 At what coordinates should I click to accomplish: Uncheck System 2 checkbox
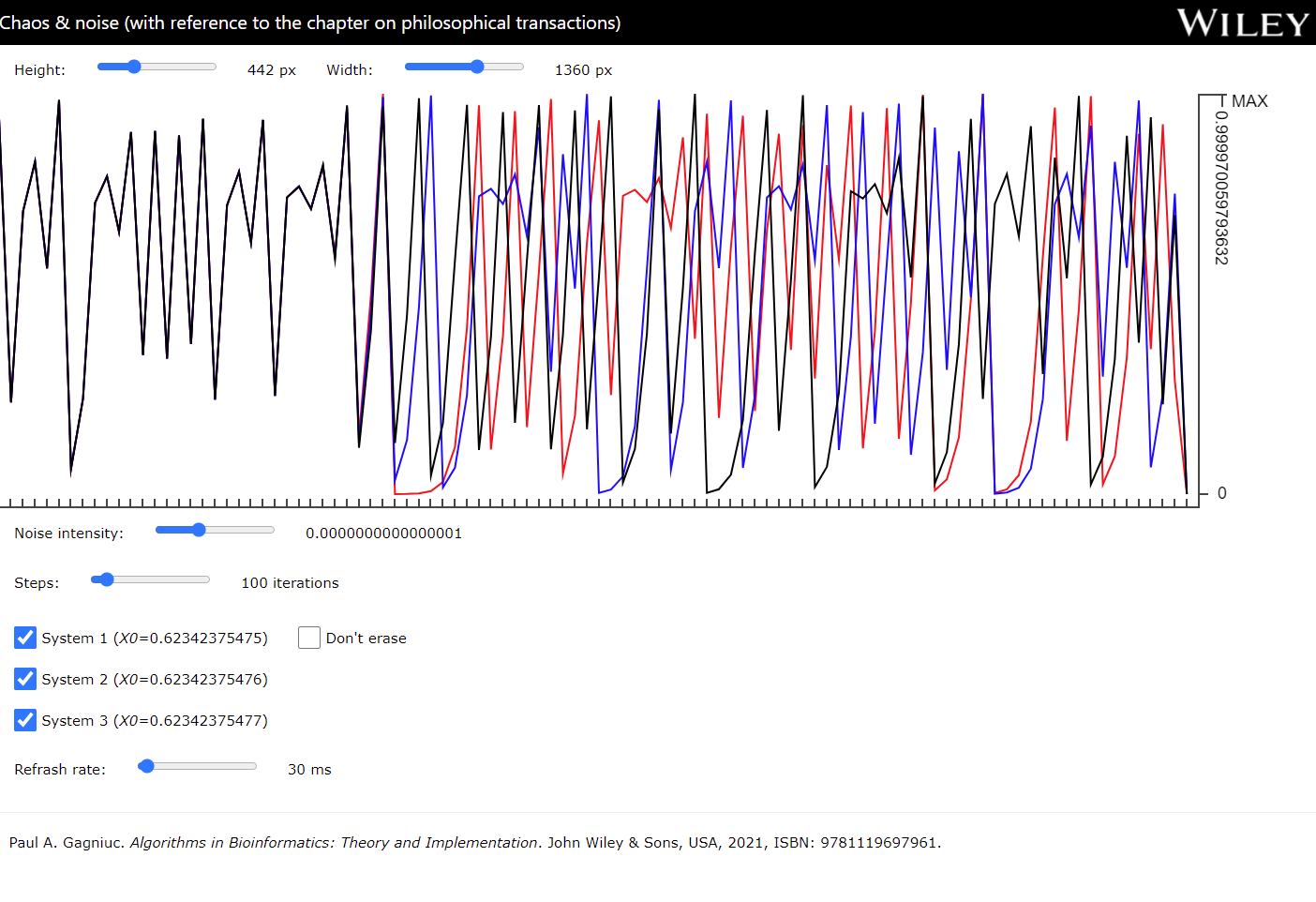(x=25, y=679)
